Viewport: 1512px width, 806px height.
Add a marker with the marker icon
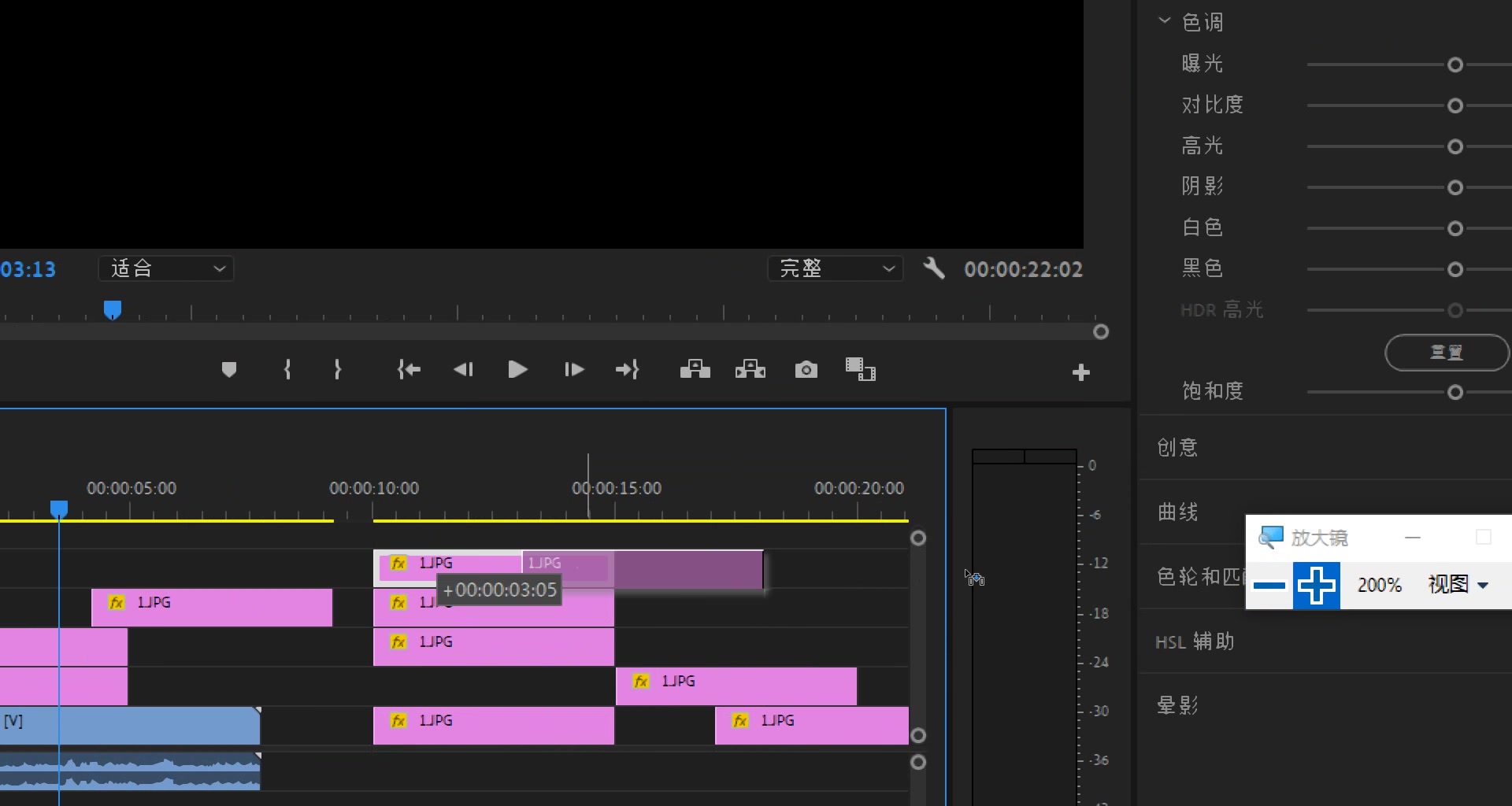[229, 370]
